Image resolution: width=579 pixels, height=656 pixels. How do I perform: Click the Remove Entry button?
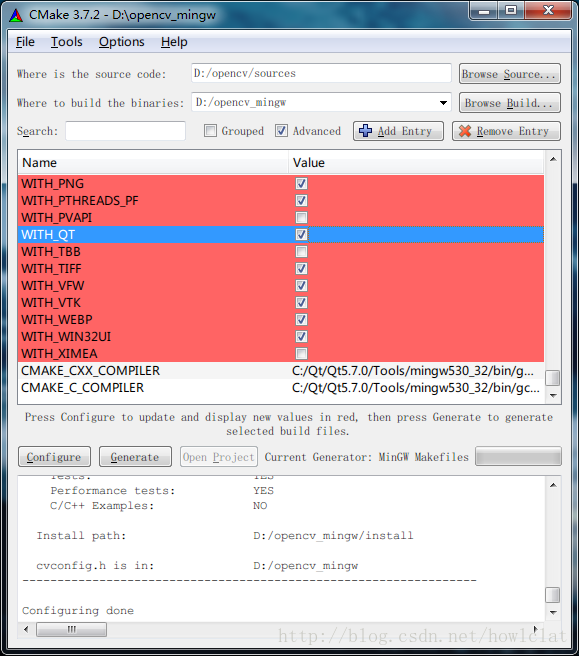coord(506,131)
